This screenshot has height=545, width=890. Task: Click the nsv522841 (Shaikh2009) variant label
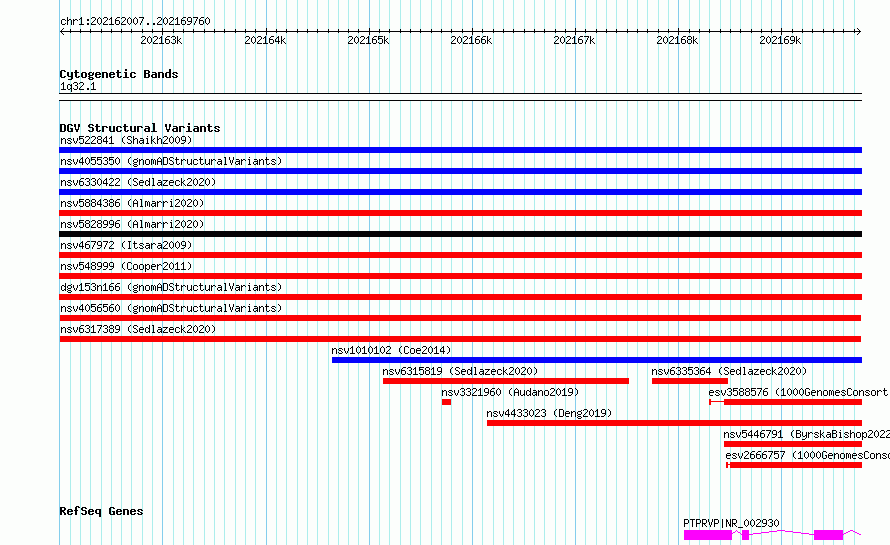126,140
